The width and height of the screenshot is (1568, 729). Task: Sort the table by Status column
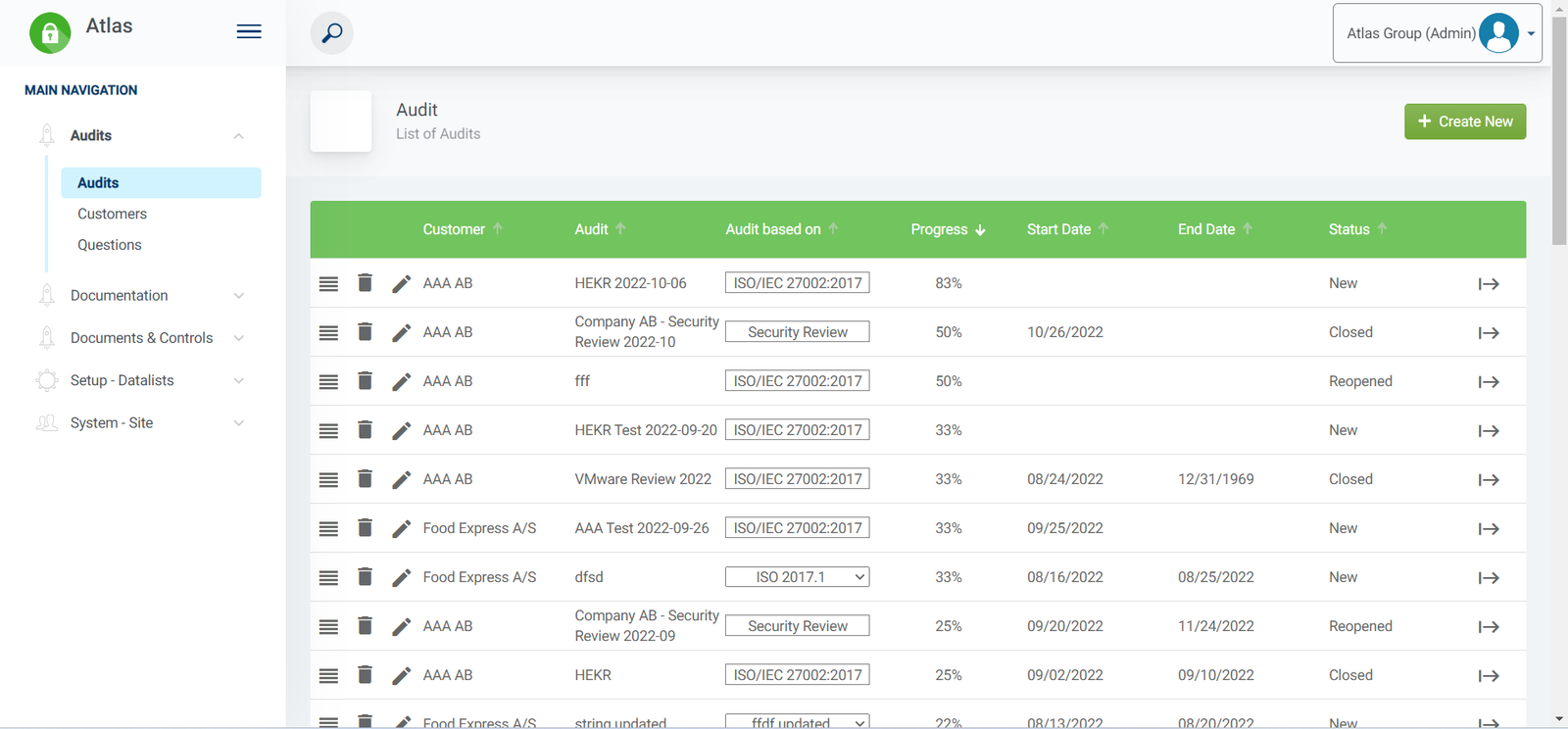coord(1357,229)
